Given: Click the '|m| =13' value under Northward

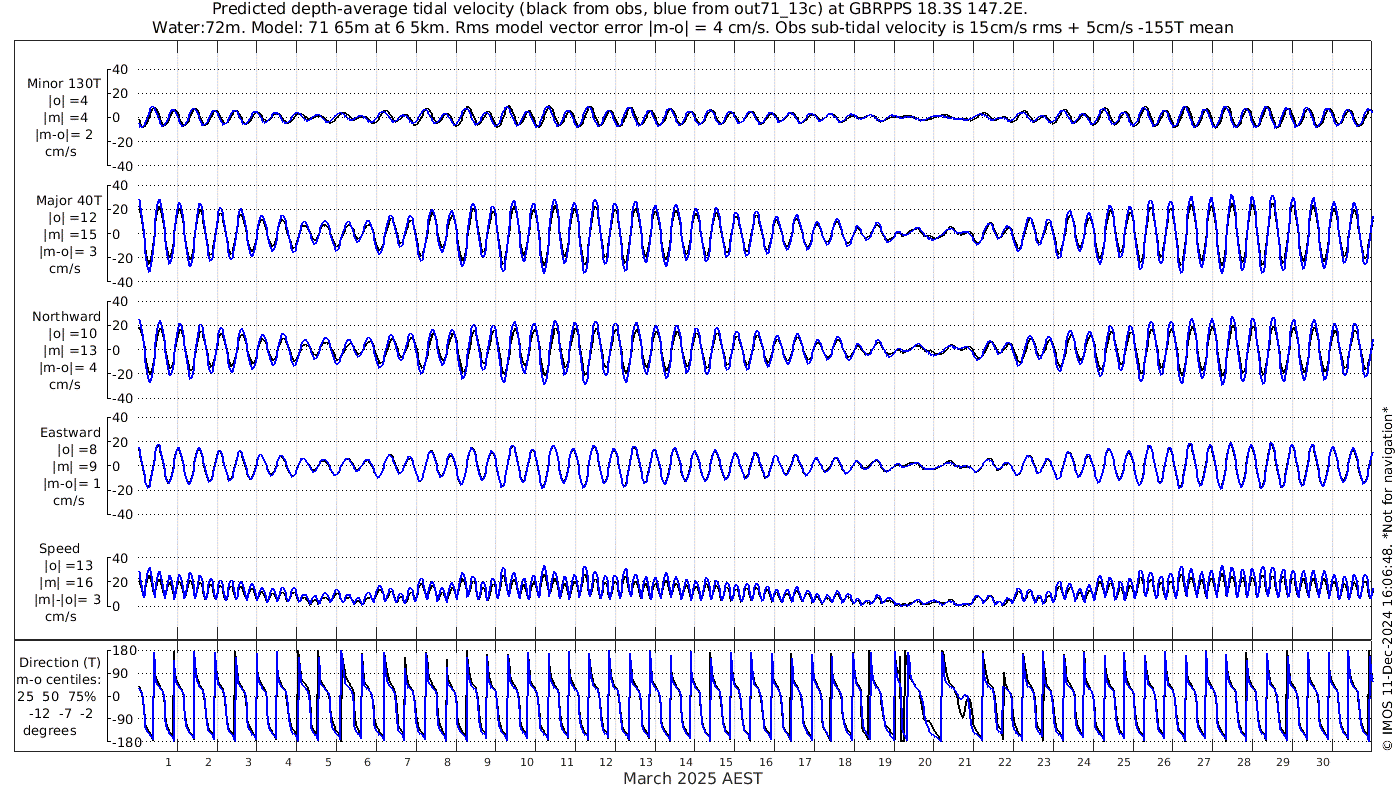Looking at the screenshot, I should [x=70, y=350].
